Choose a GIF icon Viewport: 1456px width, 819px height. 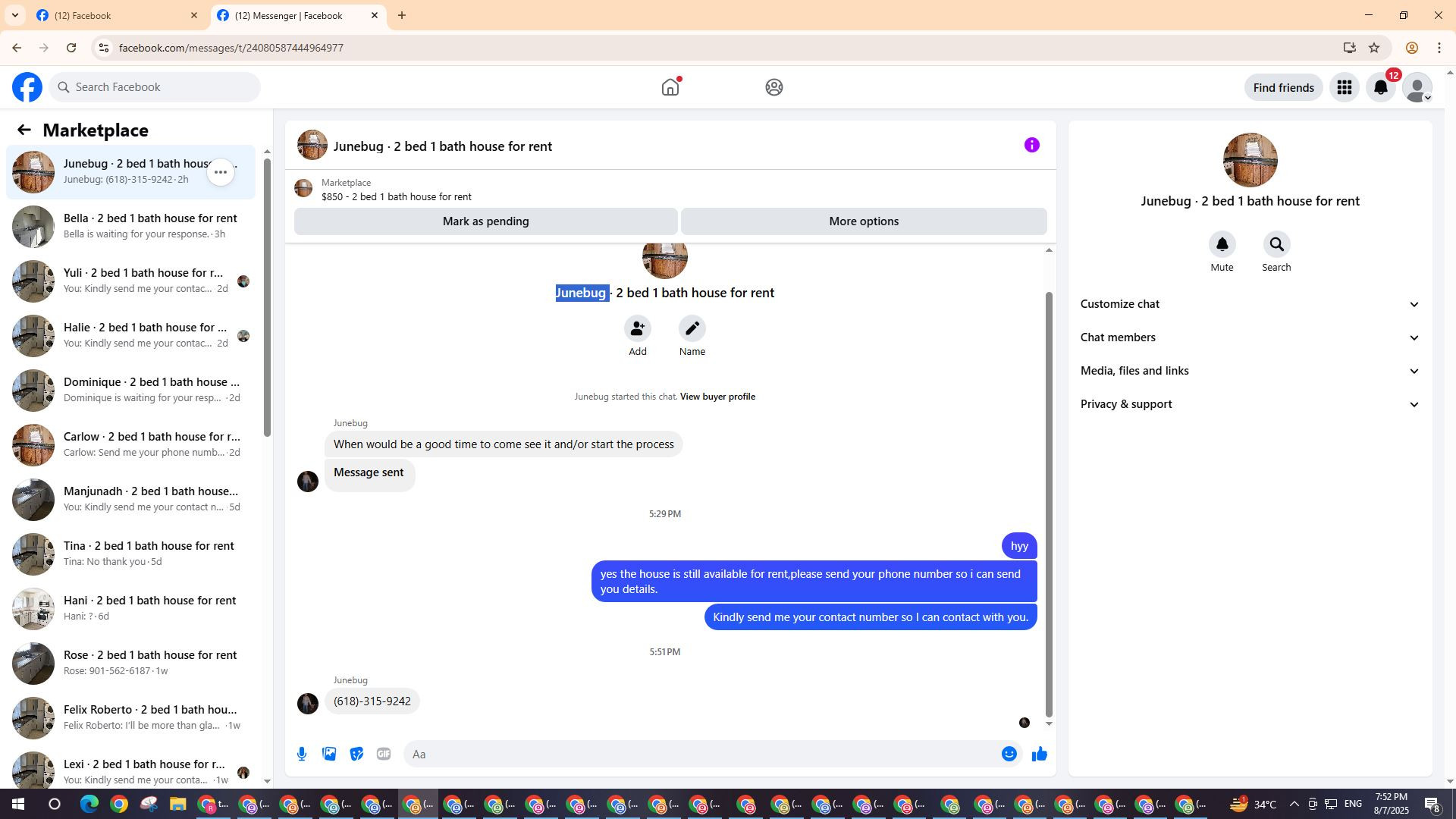click(384, 754)
